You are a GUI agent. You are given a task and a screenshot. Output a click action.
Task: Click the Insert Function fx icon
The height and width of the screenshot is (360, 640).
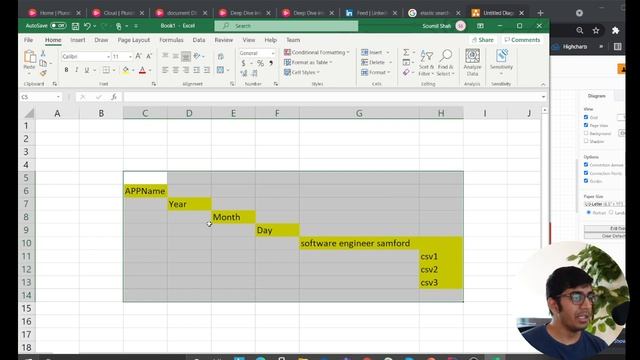click(x=114, y=97)
